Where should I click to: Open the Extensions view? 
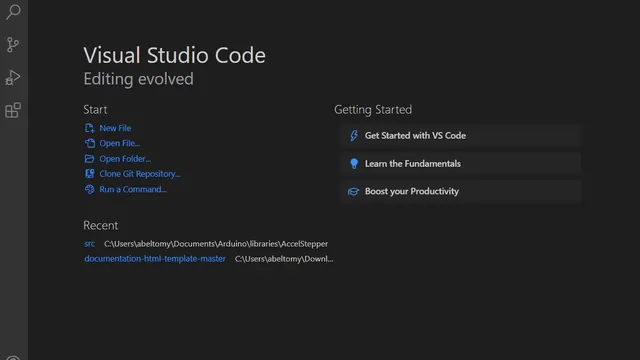coord(13,110)
